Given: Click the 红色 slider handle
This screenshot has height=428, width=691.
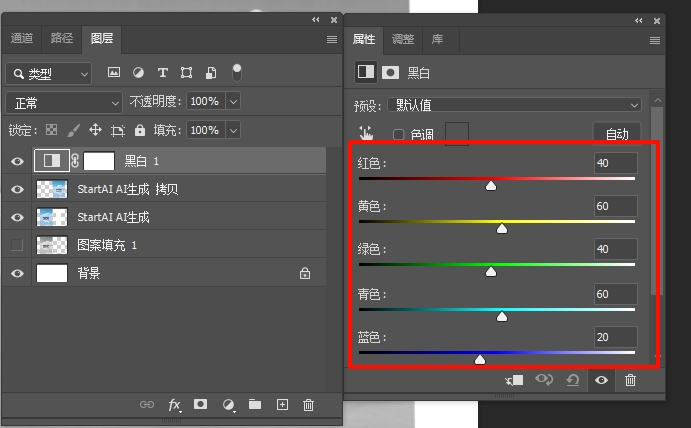Looking at the screenshot, I should pyautogui.click(x=491, y=185).
